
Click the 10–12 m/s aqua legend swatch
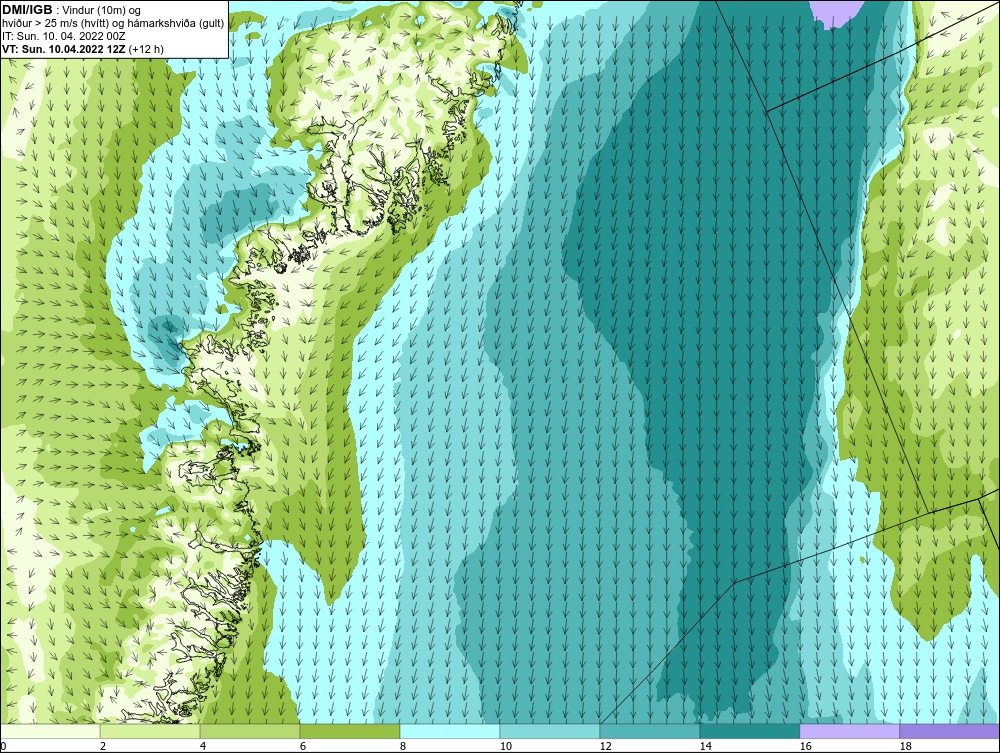click(x=550, y=731)
